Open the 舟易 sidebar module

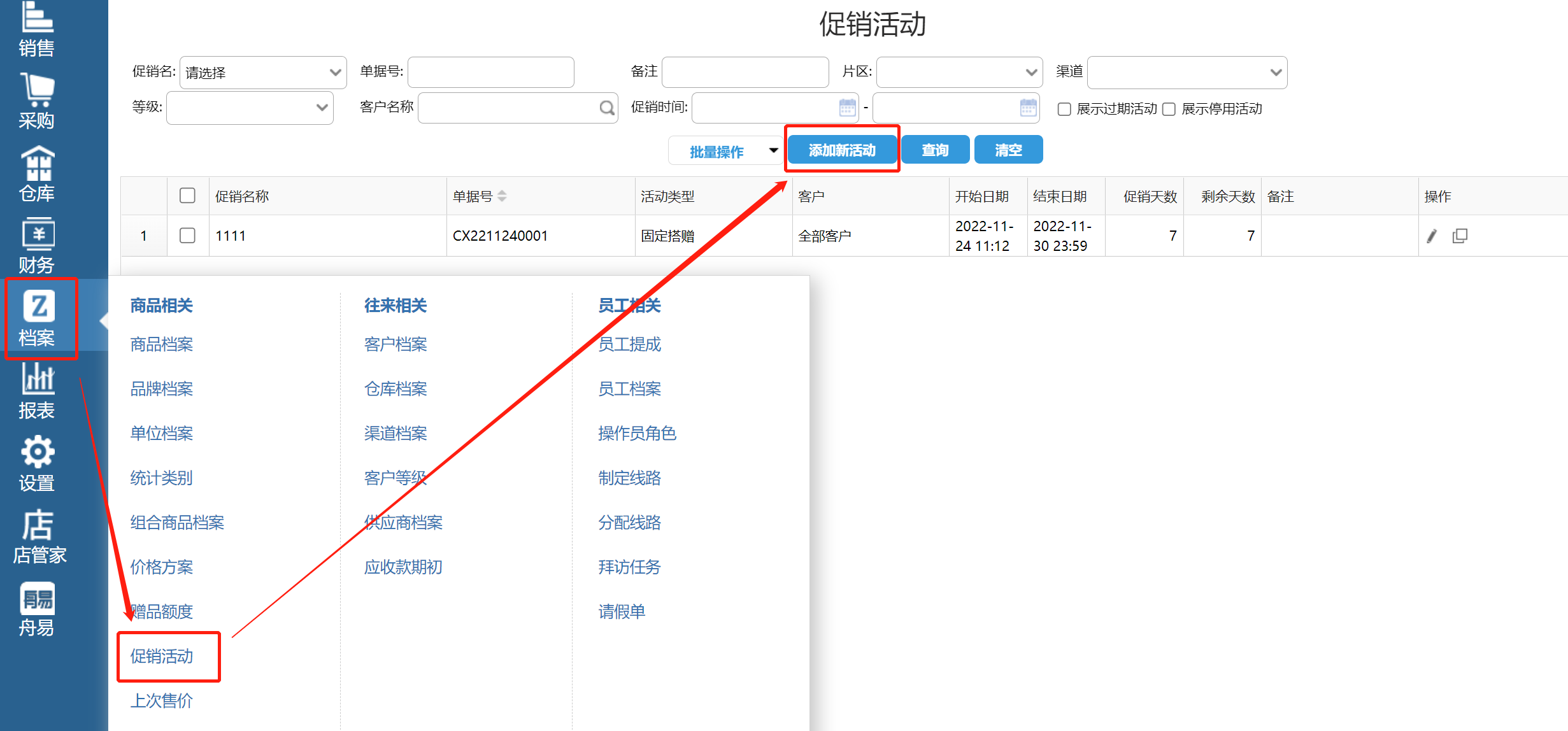click(37, 609)
